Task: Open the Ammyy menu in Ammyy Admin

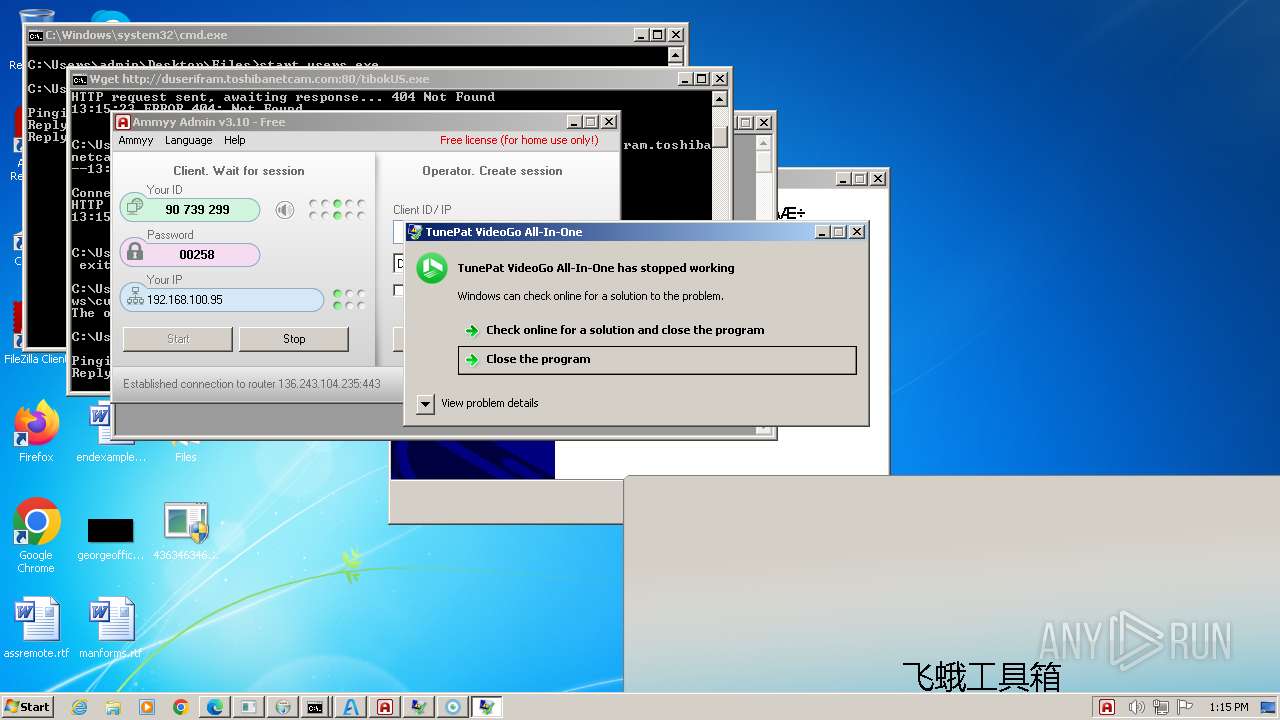Action: (x=136, y=140)
